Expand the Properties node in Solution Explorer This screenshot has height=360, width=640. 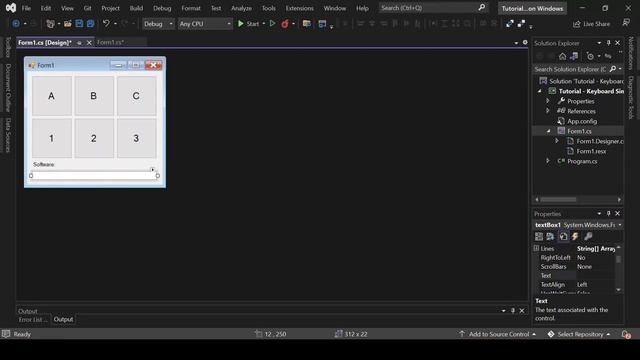[548, 101]
